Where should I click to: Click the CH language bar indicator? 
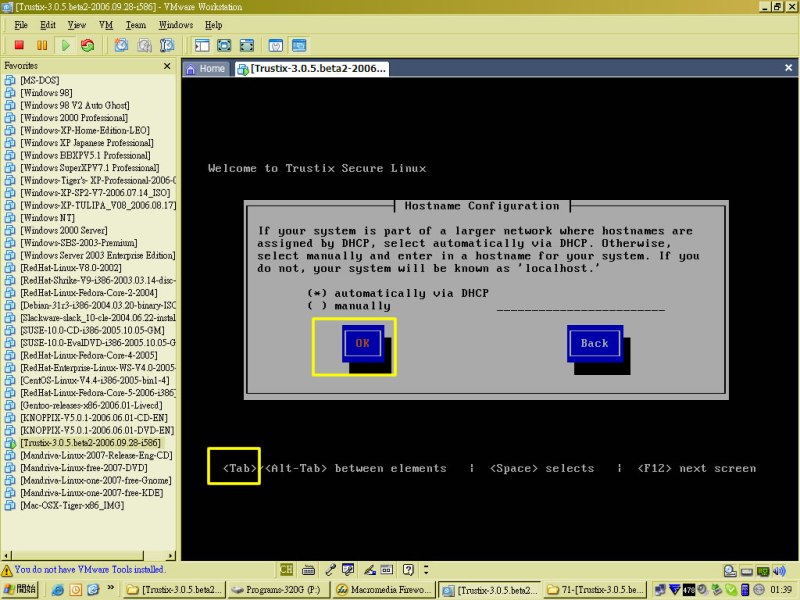[x=286, y=569]
